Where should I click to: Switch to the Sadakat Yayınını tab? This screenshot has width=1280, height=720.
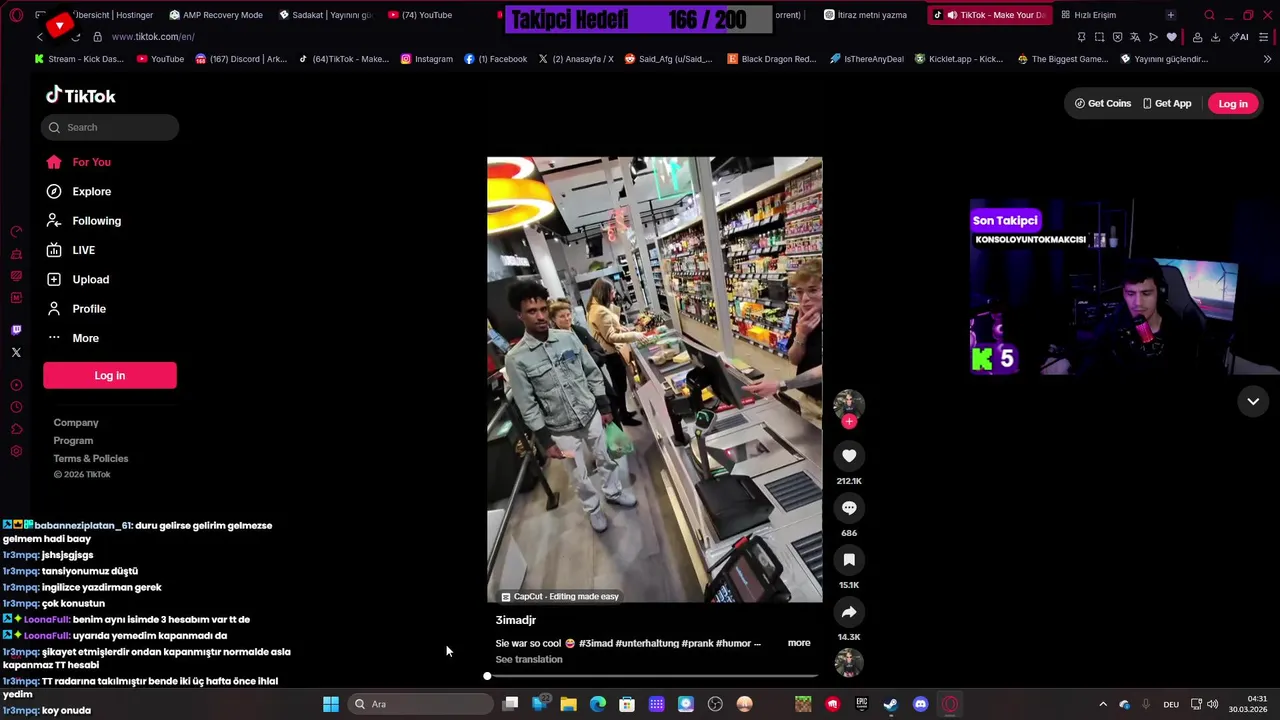pos(324,15)
